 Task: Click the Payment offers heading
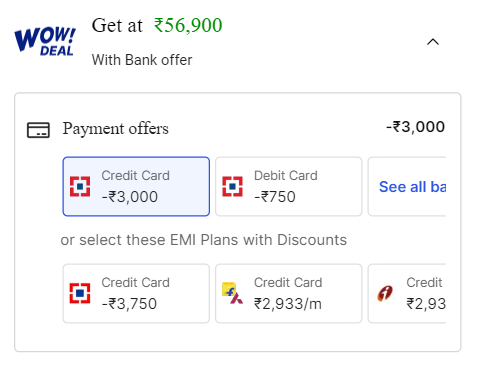click(116, 129)
